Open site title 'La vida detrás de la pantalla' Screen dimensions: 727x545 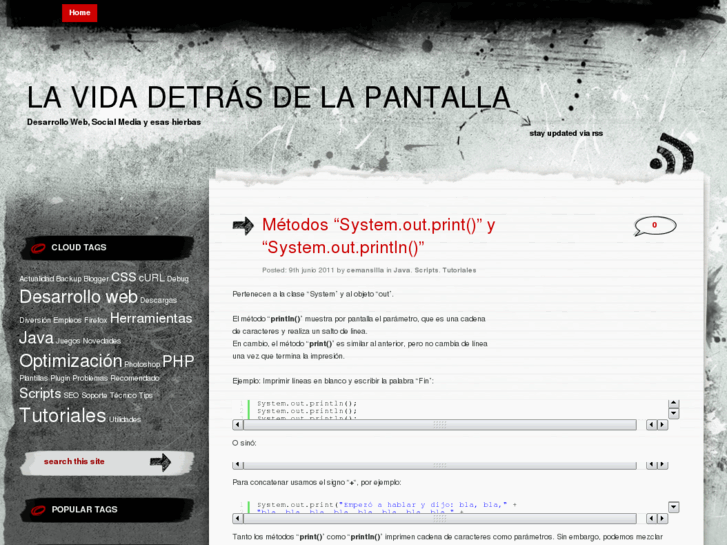point(268,97)
